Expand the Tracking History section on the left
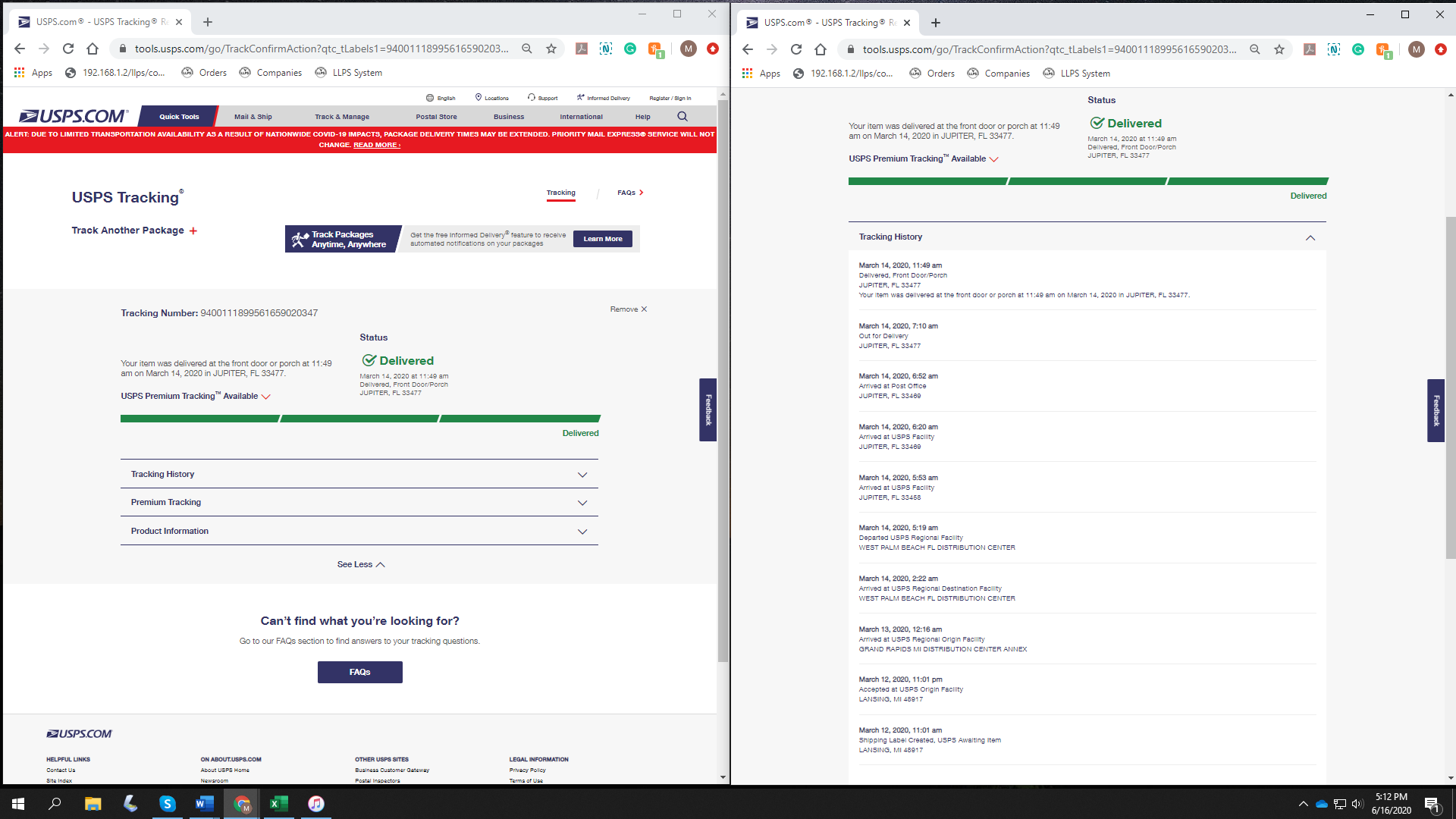The image size is (1456, 819). (359, 475)
